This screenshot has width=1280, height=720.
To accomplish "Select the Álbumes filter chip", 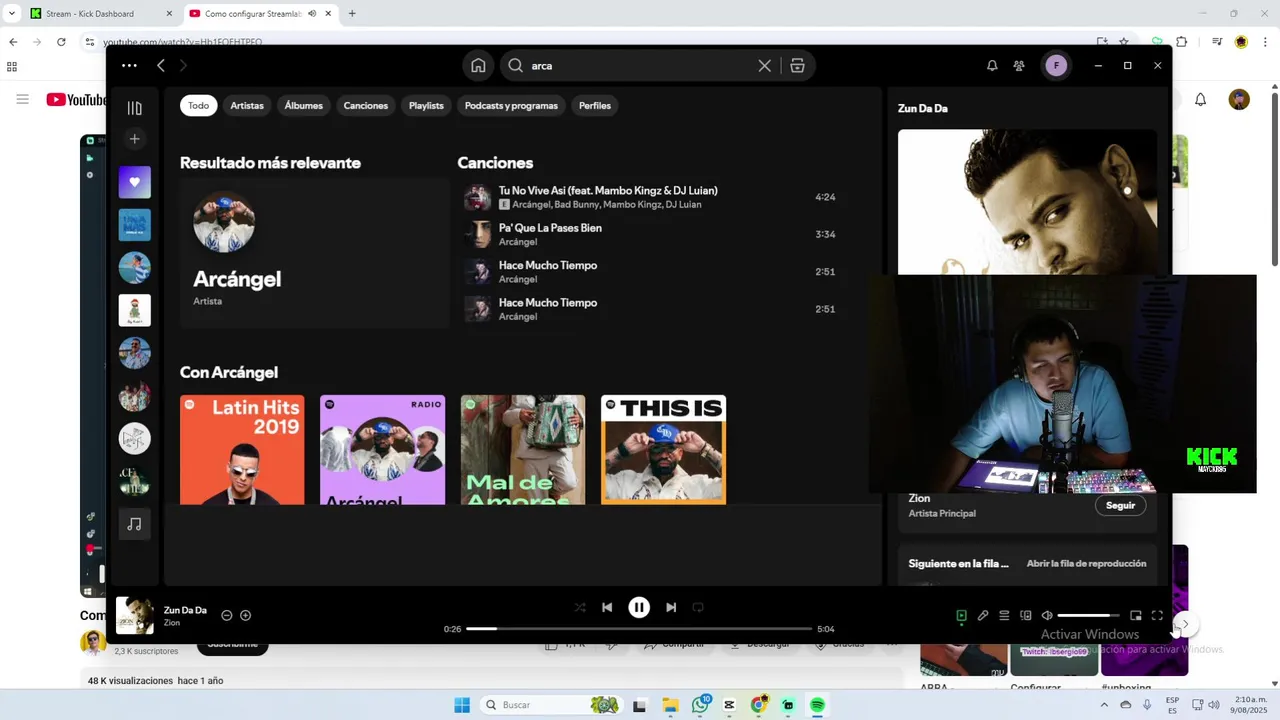I will click(304, 106).
